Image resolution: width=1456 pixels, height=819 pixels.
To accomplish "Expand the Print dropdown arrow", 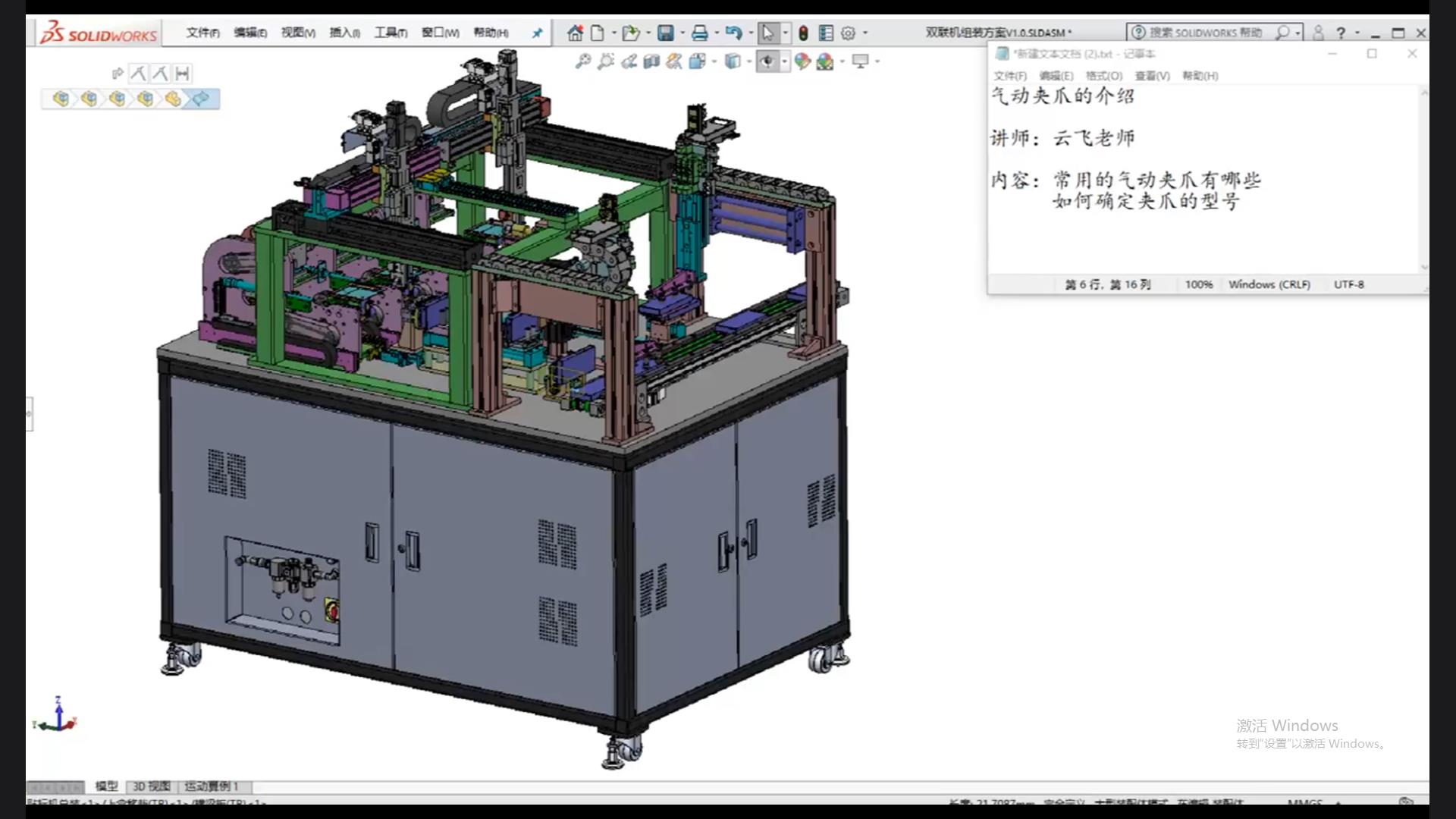I will pyautogui.click(x=717, y=33).
